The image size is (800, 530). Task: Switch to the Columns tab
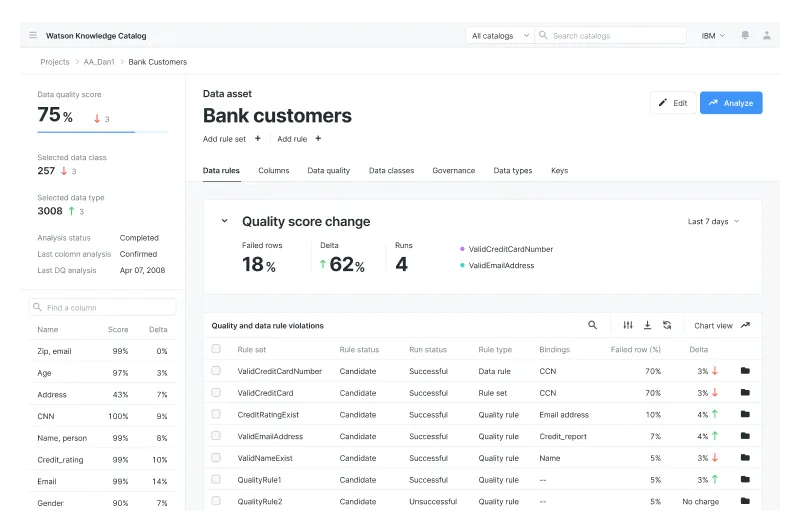click(273, 170)
